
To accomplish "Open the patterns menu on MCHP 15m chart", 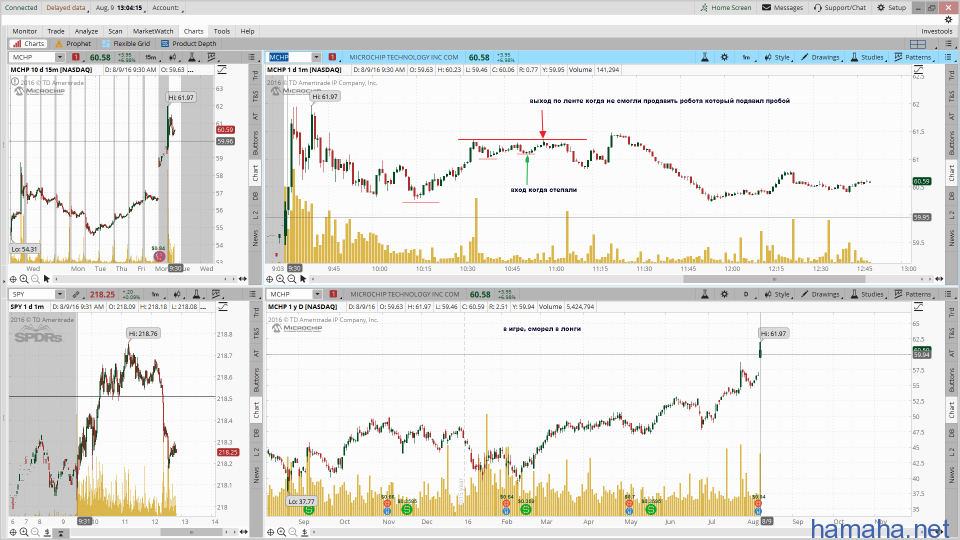I will click(x=212, y=58).
